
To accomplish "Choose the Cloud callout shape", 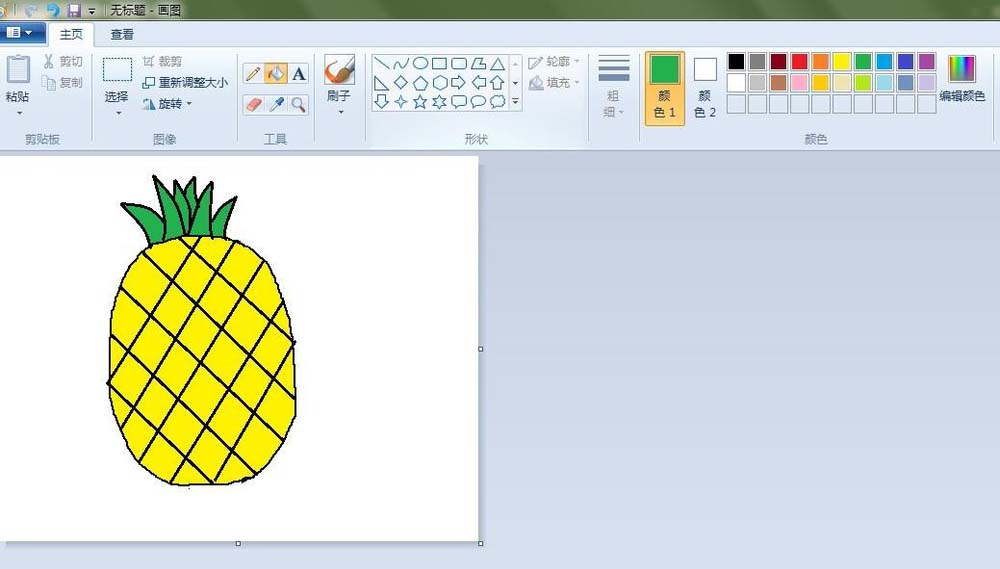I will (x=497, y=101).
